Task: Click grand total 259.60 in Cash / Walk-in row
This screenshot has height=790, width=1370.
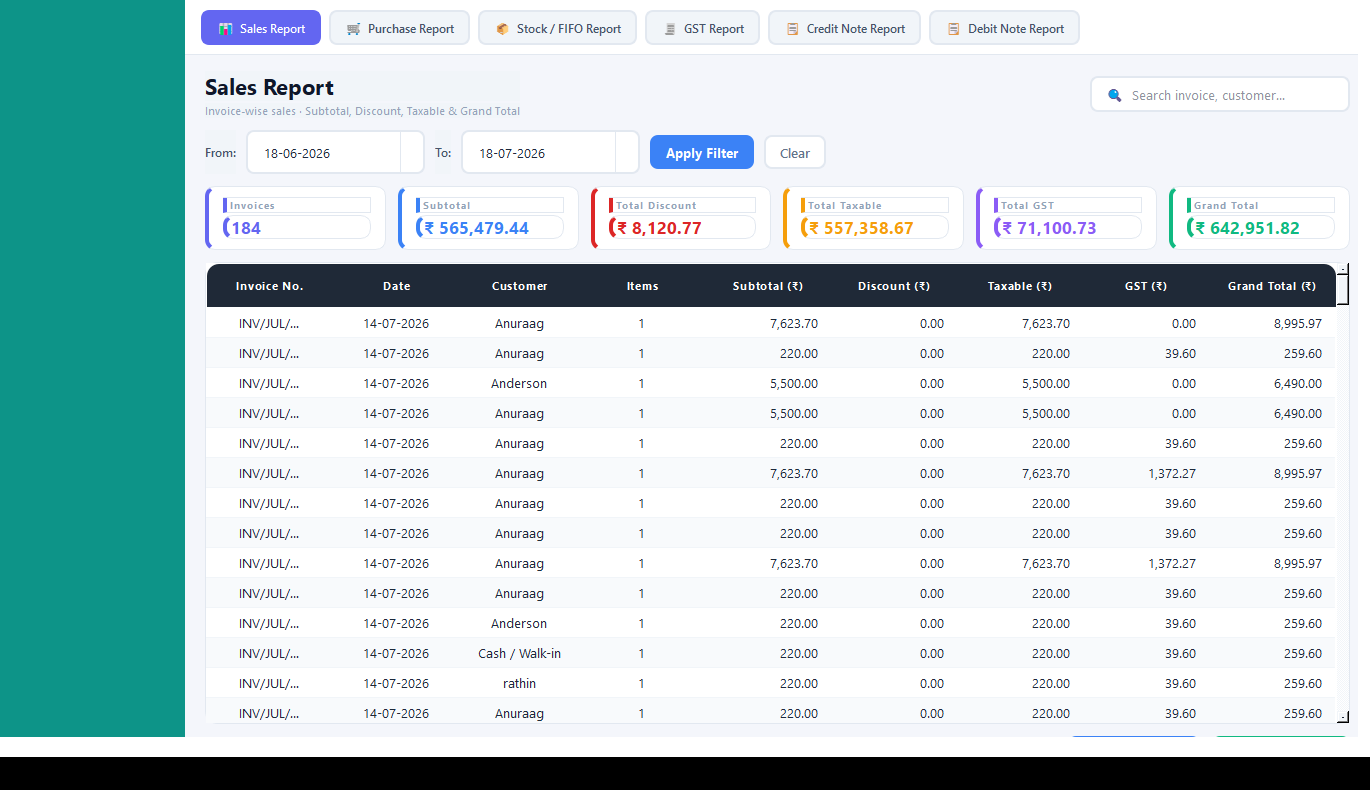Action: 1303,653
